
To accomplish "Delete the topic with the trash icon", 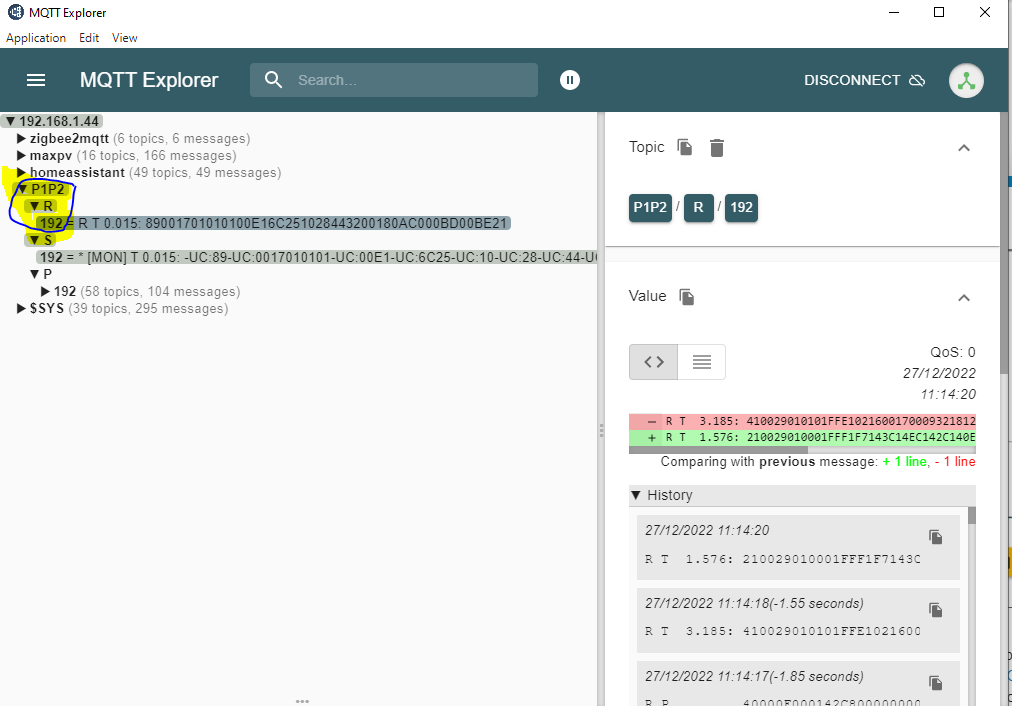I will [x=716, y=148].
